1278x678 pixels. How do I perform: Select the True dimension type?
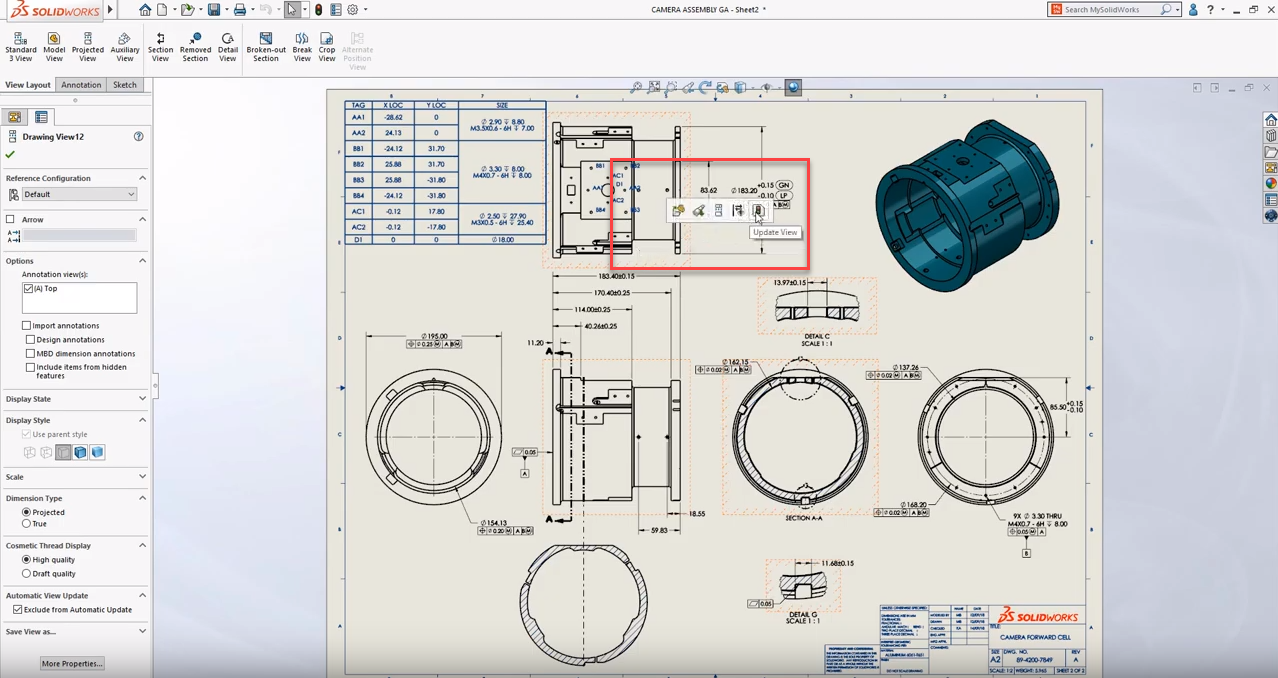[x=27, y=524]
